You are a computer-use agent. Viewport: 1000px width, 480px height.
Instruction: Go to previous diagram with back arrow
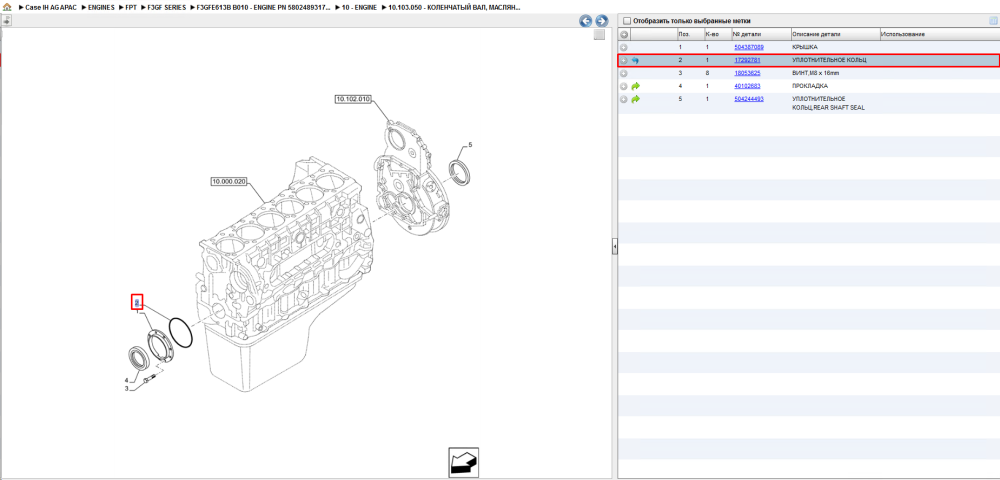point(585,21)
